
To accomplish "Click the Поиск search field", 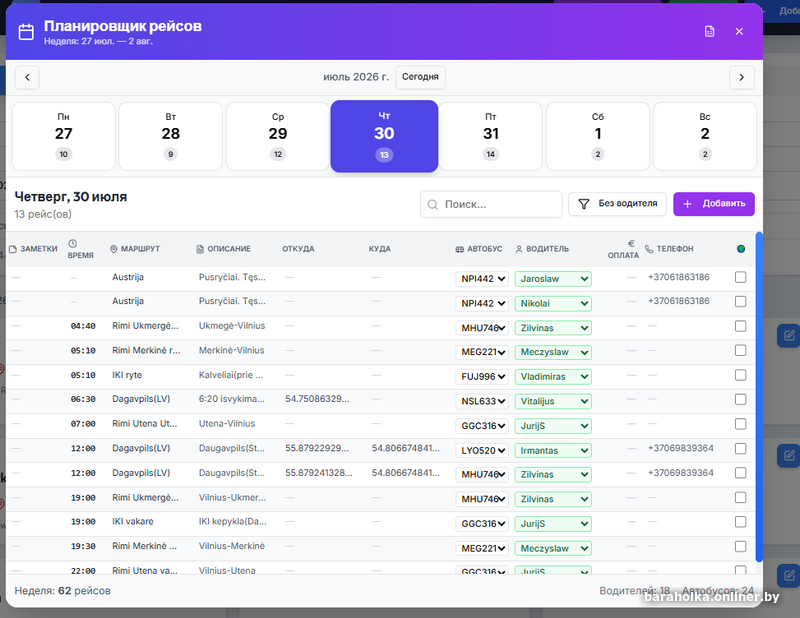I will pyautogui.click(x=491, y=205).
